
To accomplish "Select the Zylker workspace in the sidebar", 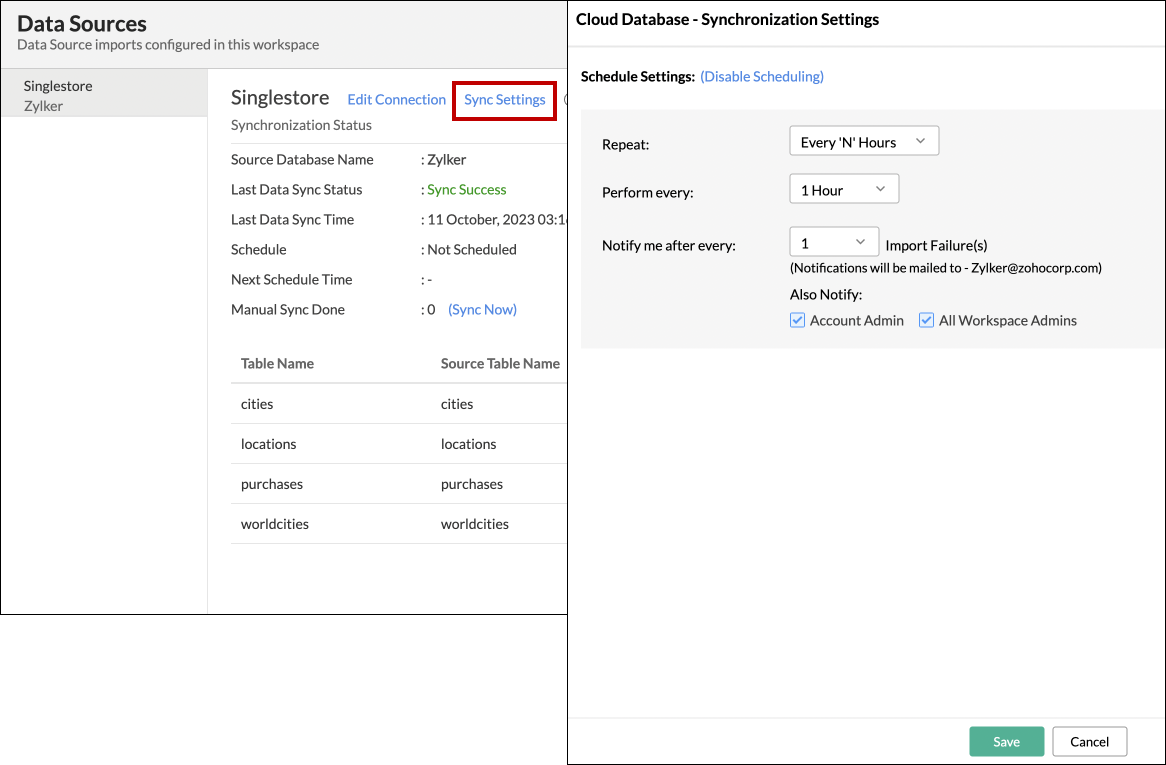I will tap(57, 105).
